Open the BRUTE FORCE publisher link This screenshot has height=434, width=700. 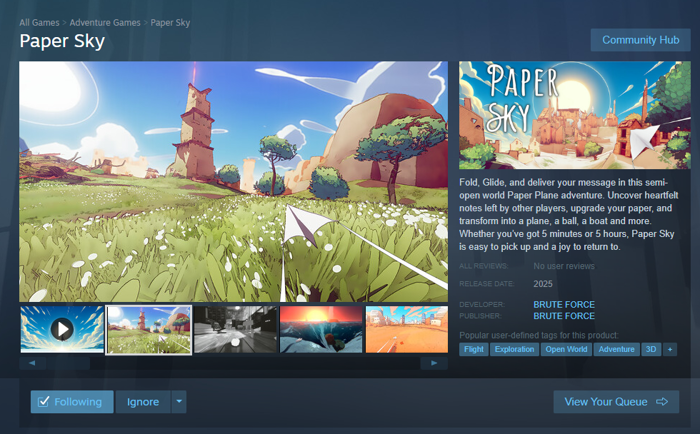pos(564,316)
